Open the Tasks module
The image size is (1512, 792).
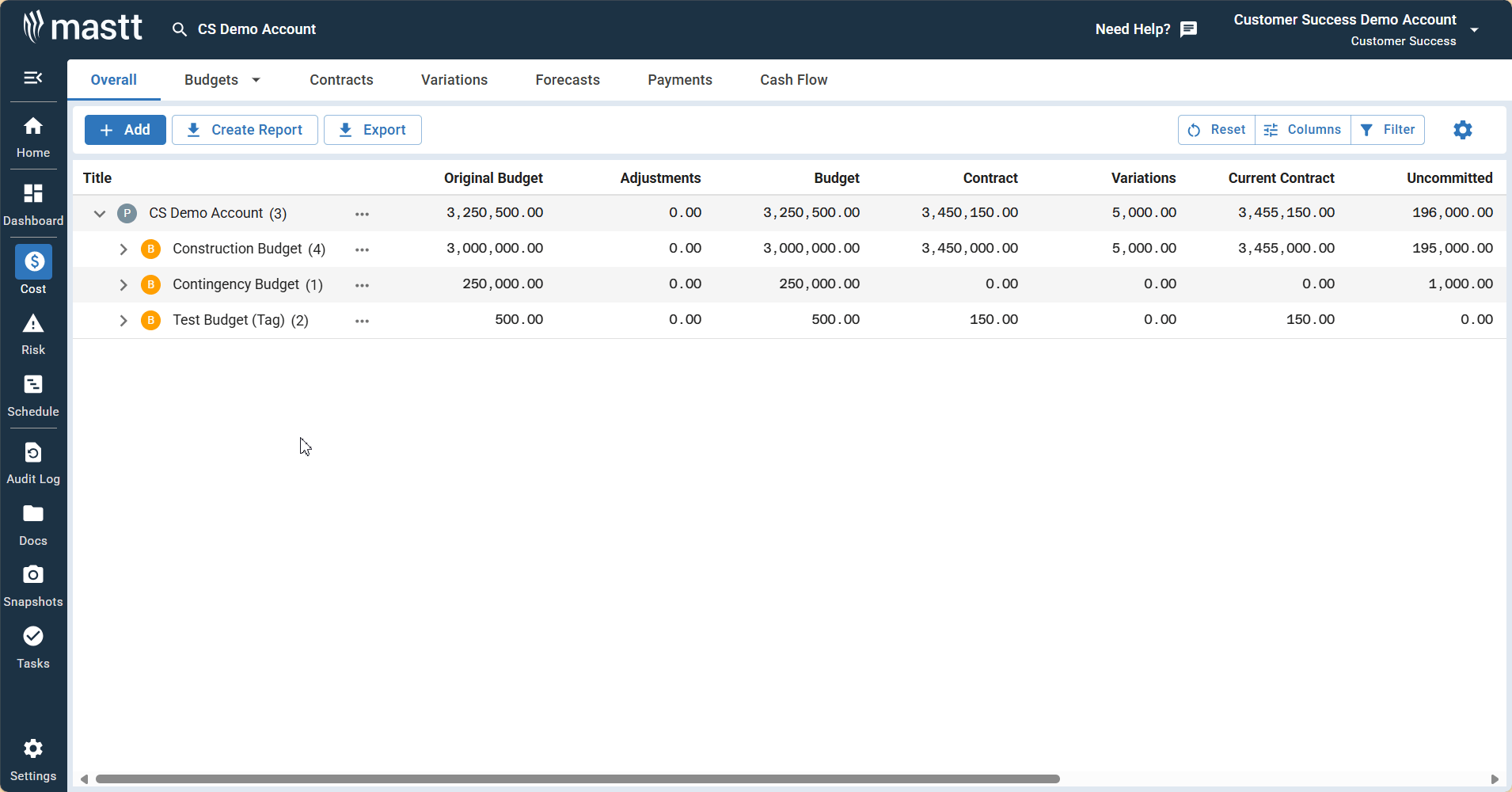[33, 647]
